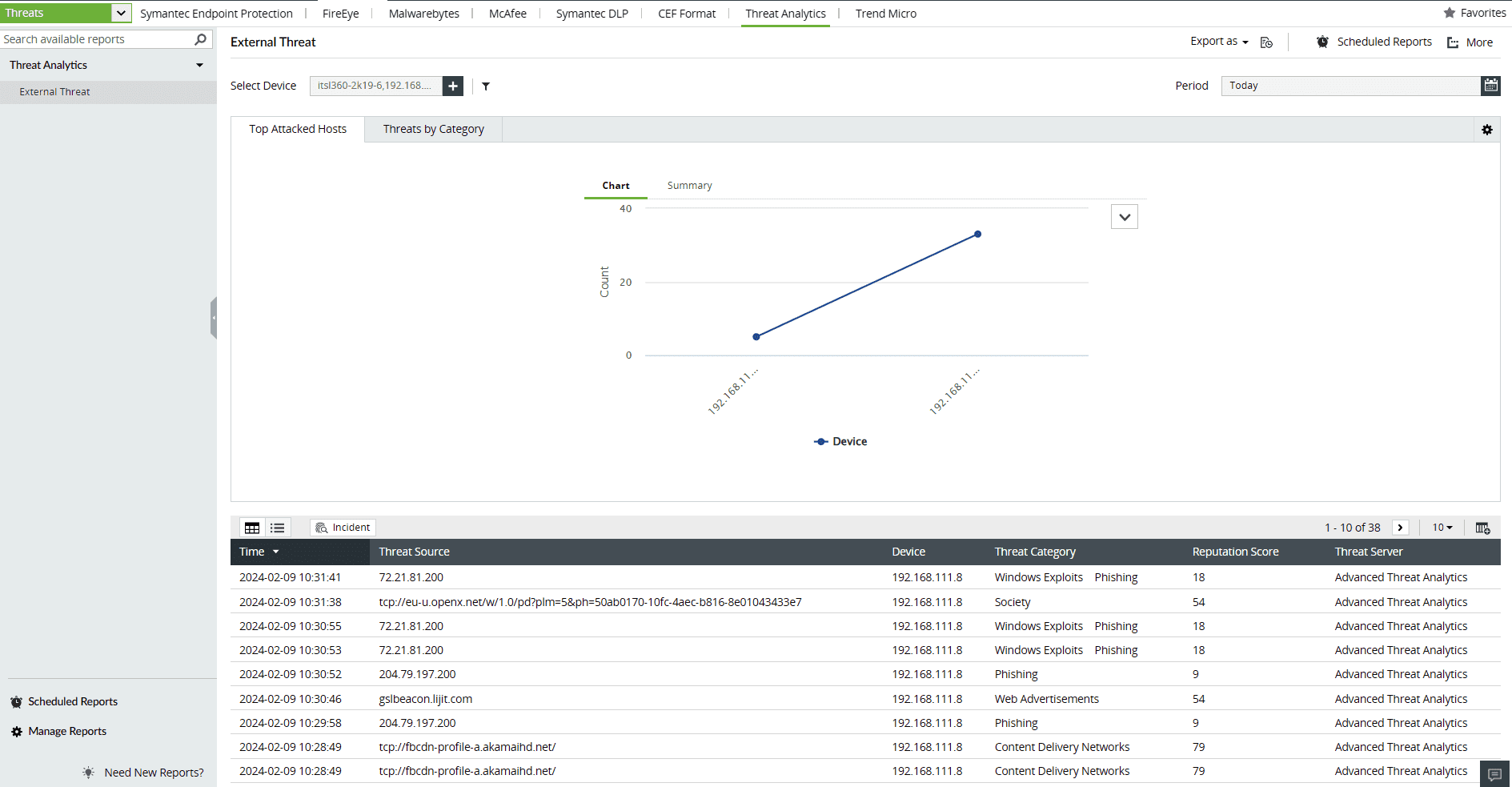This screenshot has height=787, width=1512.
Task: Open the Trend Micro menu item
Action: pyautogui.click(x=885, y=13)
